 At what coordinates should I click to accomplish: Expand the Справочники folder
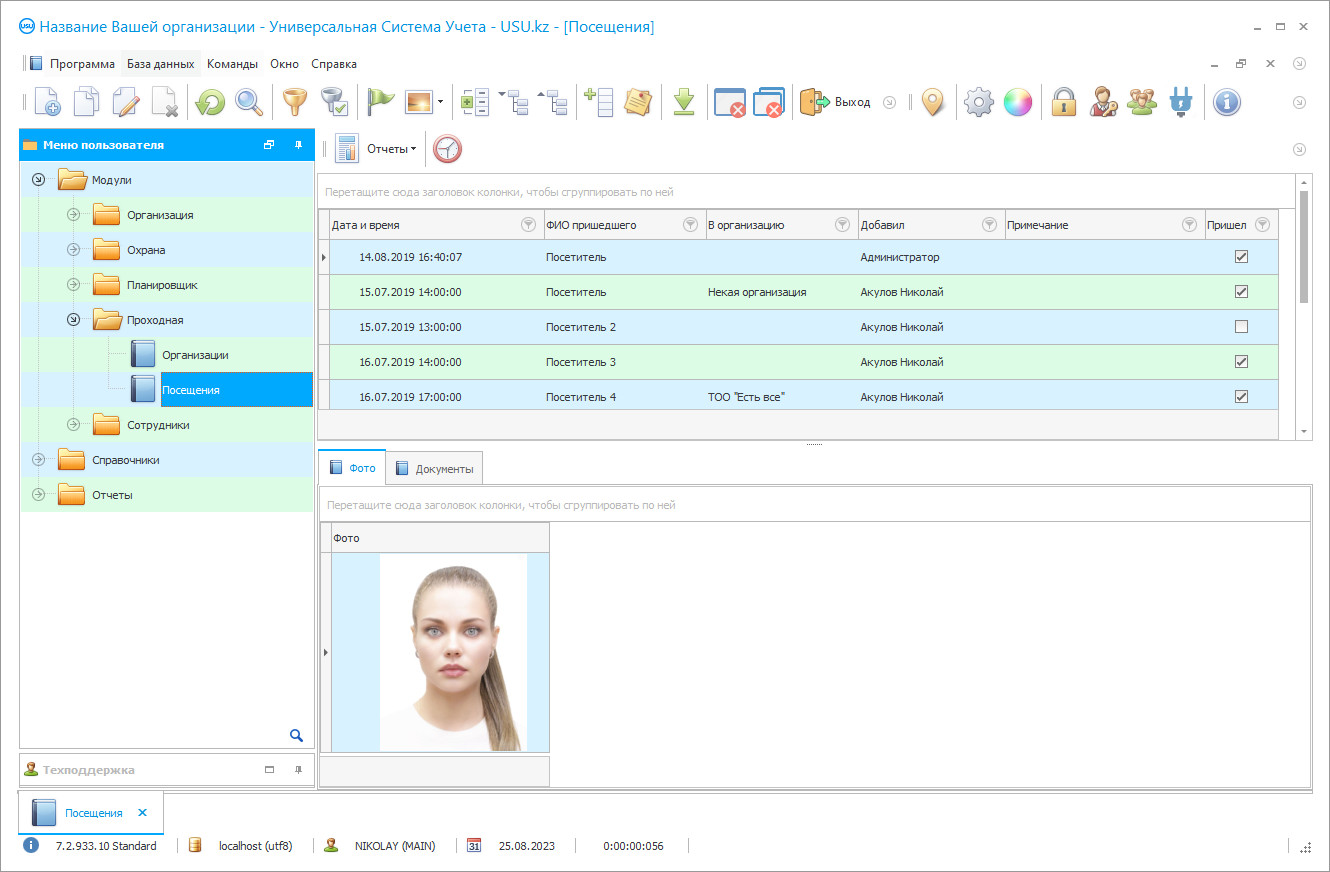tap(38, 459)
